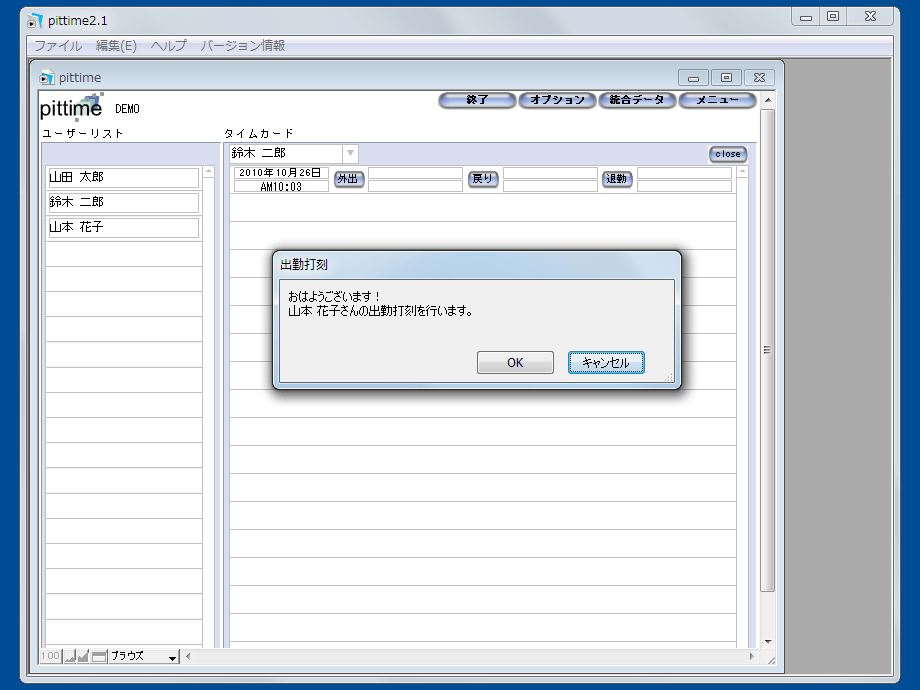Click the 外出 button

pyautogui.click(x=349, y=179)
